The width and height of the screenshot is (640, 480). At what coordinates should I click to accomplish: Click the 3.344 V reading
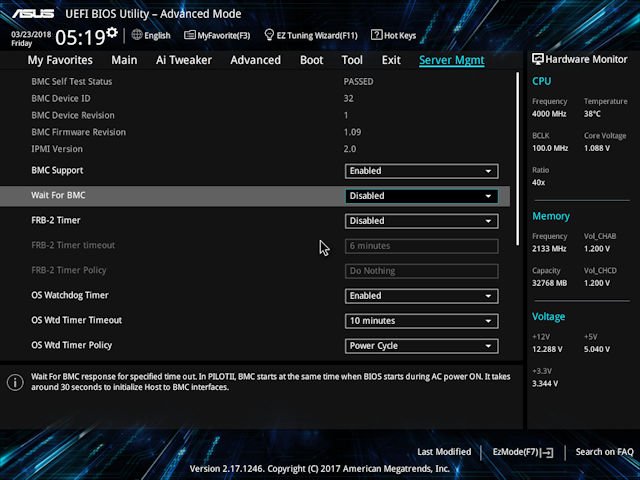pos(545,384)
